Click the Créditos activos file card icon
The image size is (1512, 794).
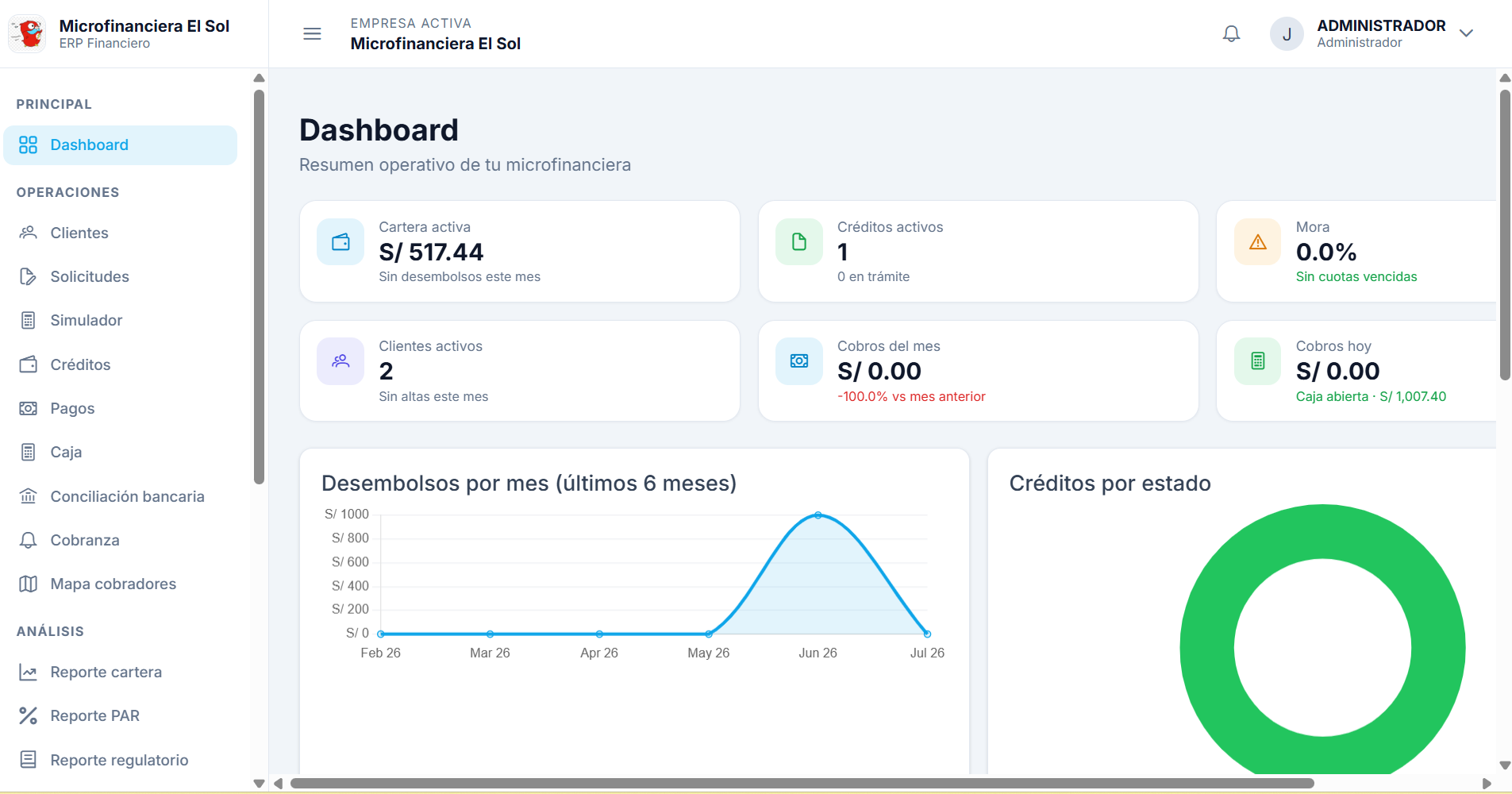pos(799,242)
